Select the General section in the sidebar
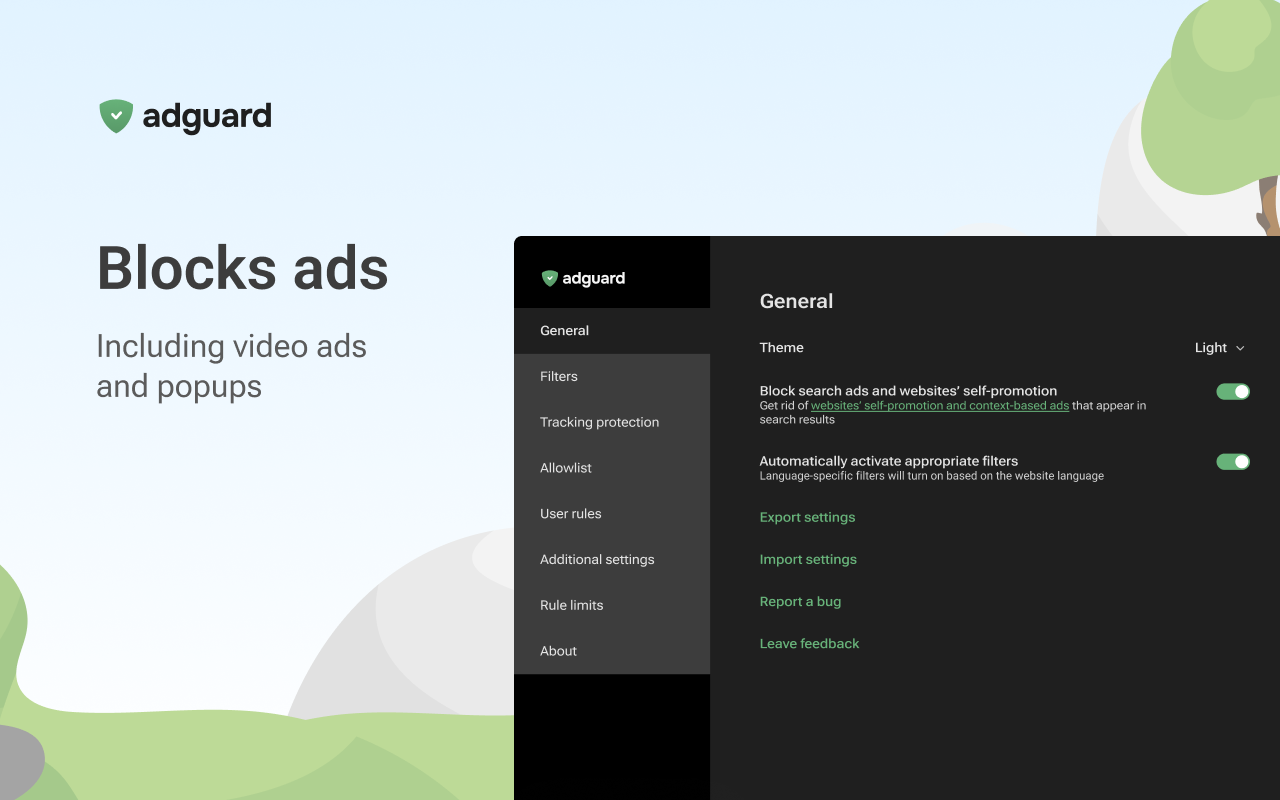The image size is (1280, 800). [x=564, y=330]
